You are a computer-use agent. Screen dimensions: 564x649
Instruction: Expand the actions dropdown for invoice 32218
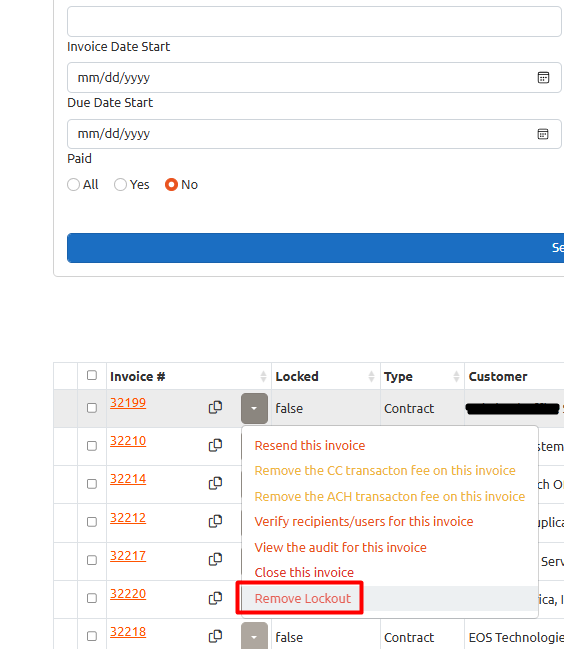[x=254, y=637]
